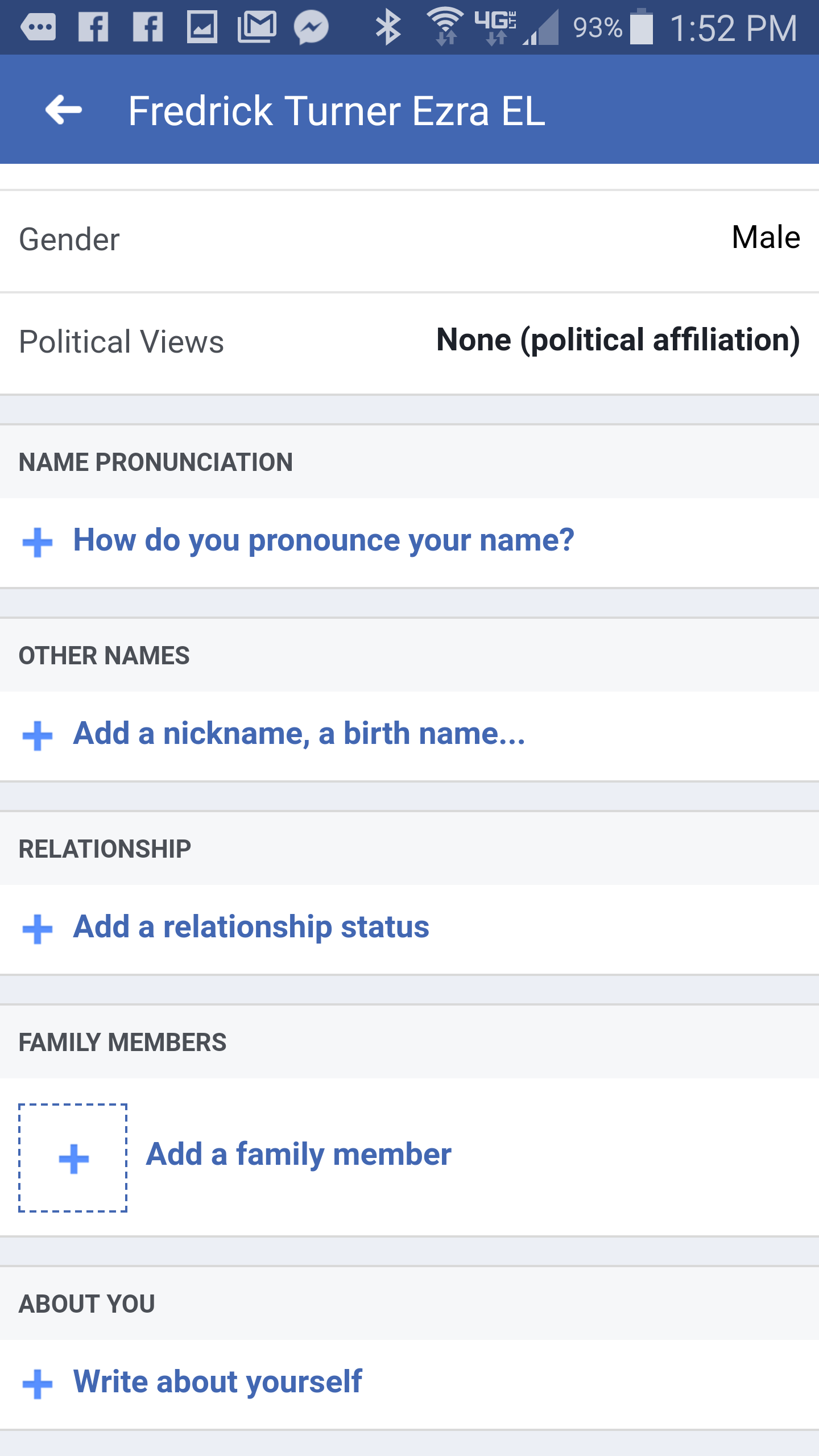Tap plus icon beside pronounce your name
Image resolution: width=819 pixels, height=1456 pixels.
point(38,542)
